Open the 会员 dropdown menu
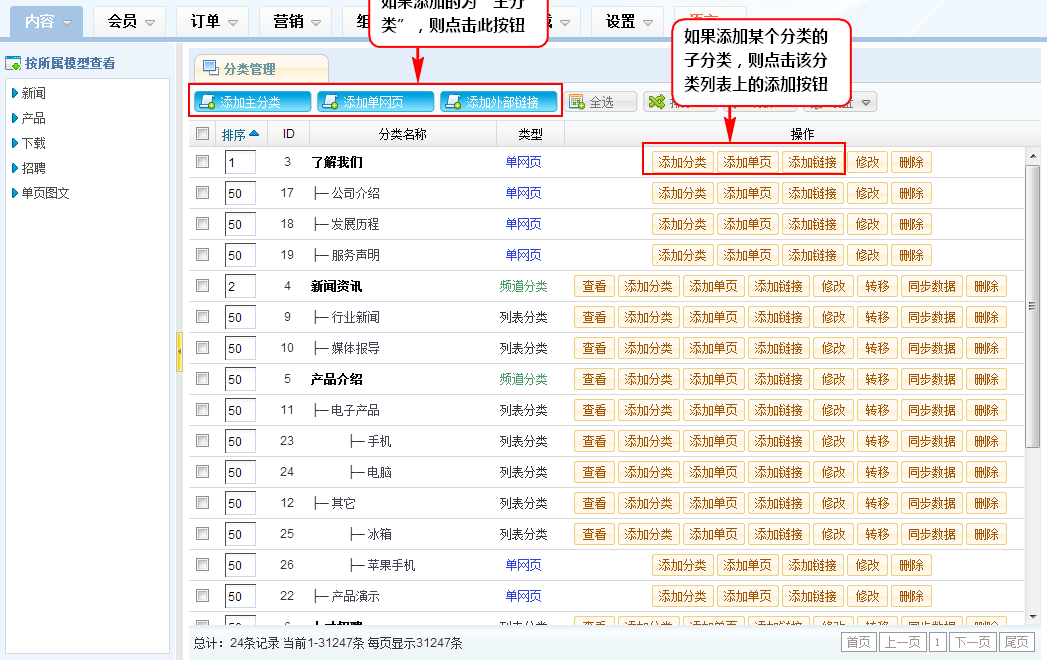1047x662 pixels. pos(132,21)
